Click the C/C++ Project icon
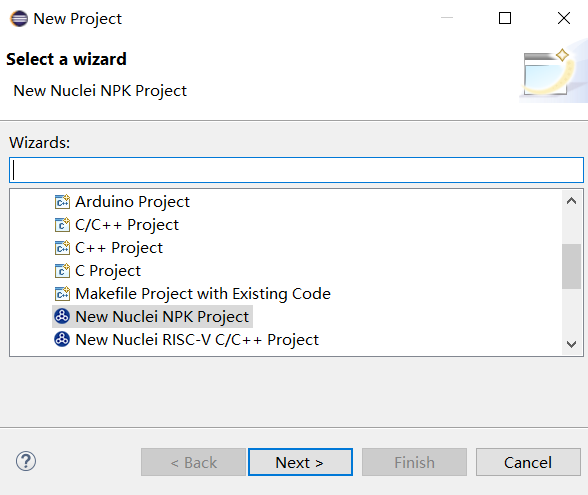The width and height of the screenshot is (588, 495). (x=62, y=225)
